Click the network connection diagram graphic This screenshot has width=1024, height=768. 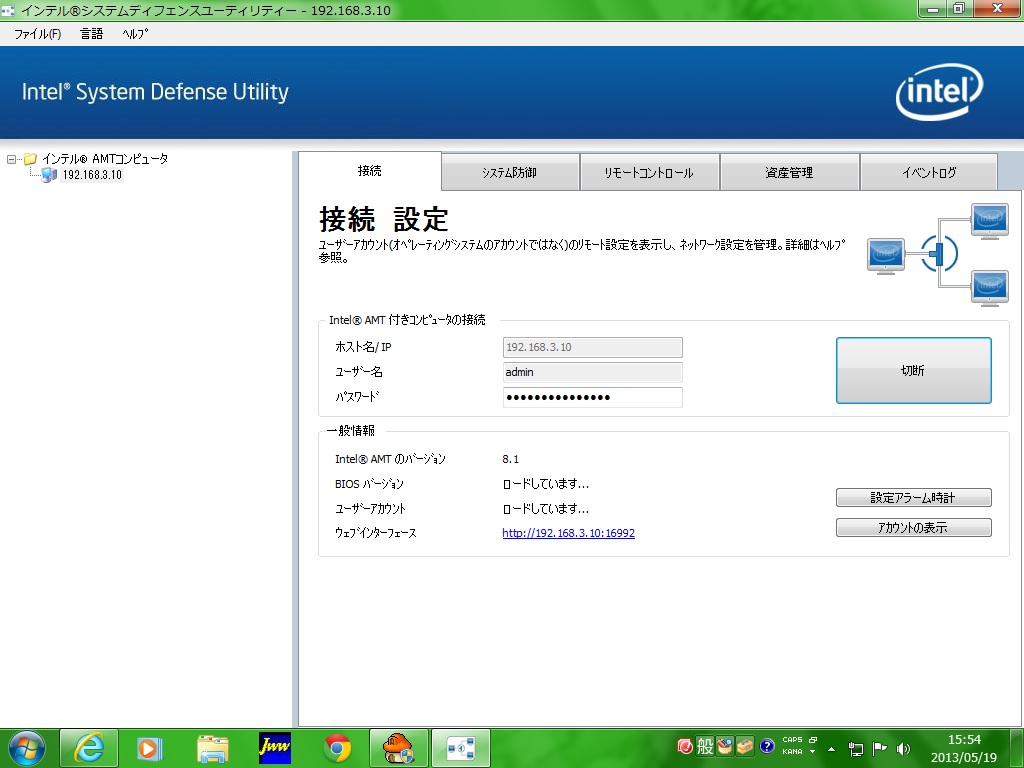pyautogui.click(x=938, y=254)
